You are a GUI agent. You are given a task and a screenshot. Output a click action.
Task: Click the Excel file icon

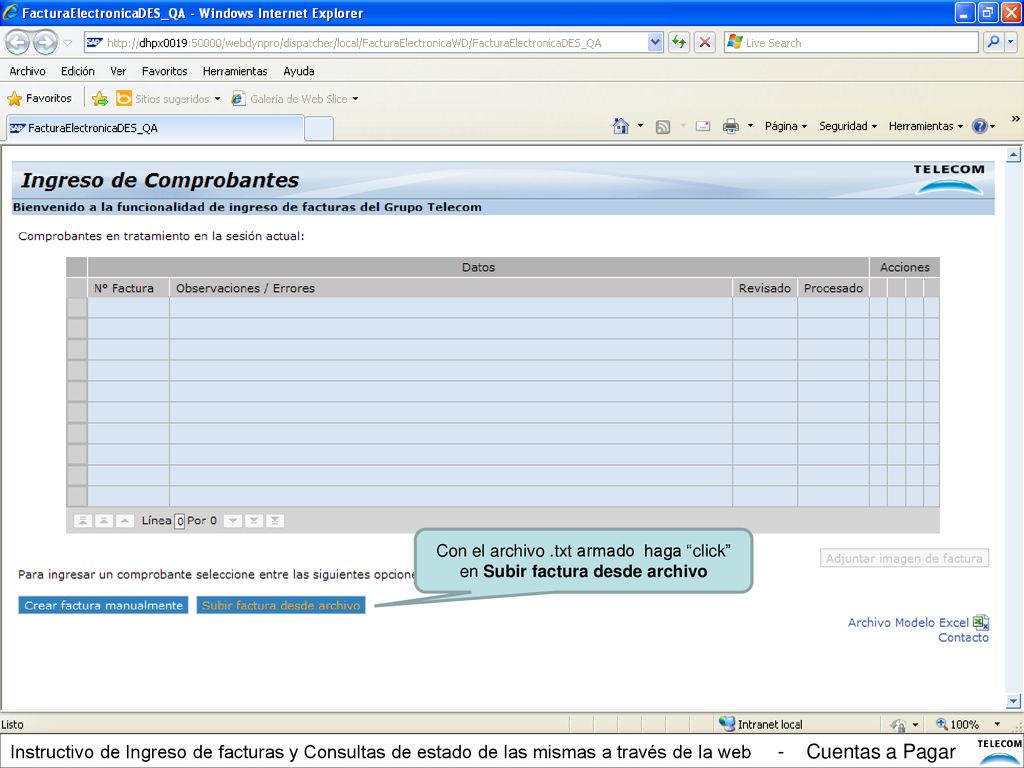[981, 622]
